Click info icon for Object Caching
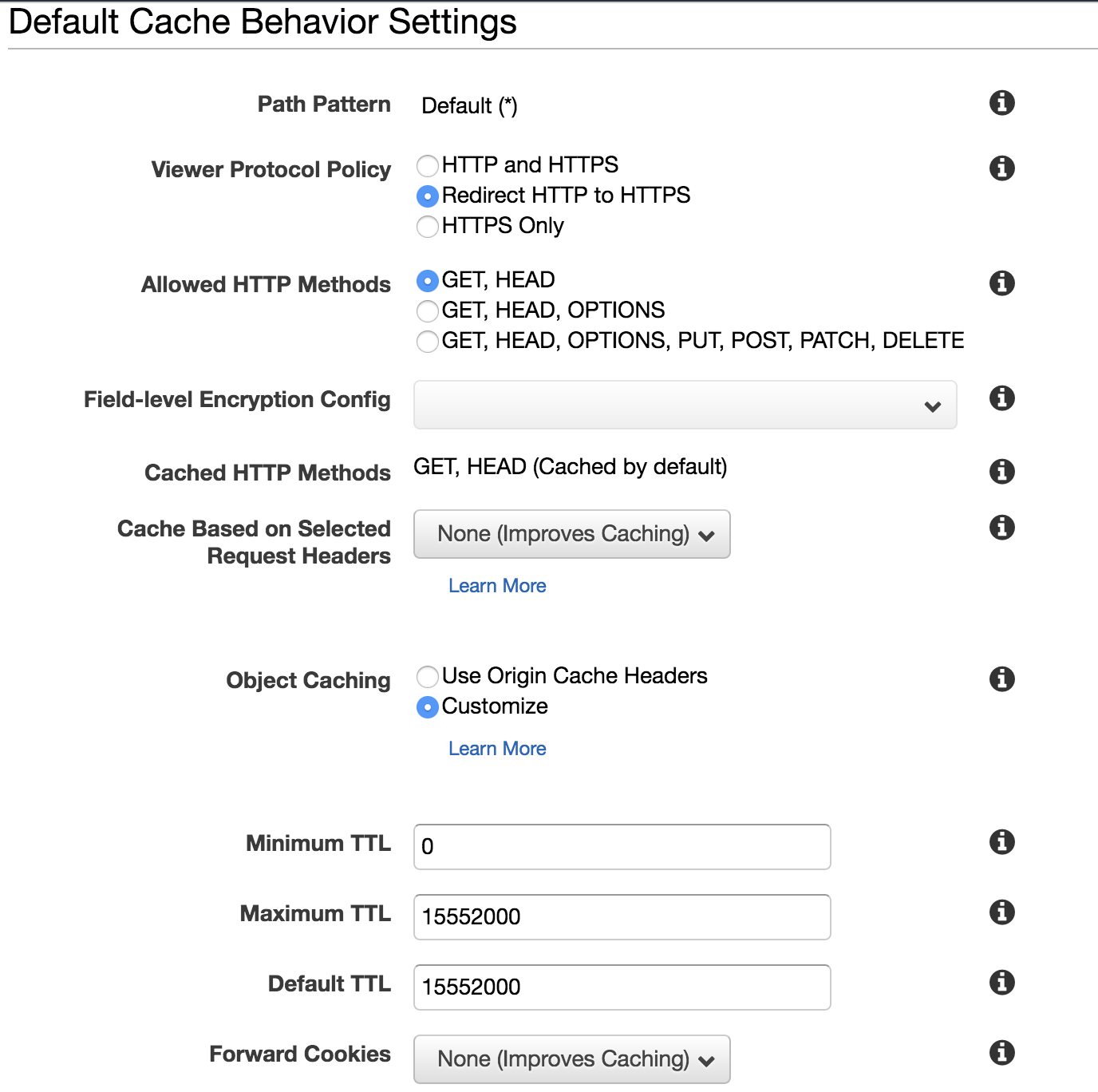Screen dimensions: 1098x1092 pyautogui.click(x=1001, y=679)
